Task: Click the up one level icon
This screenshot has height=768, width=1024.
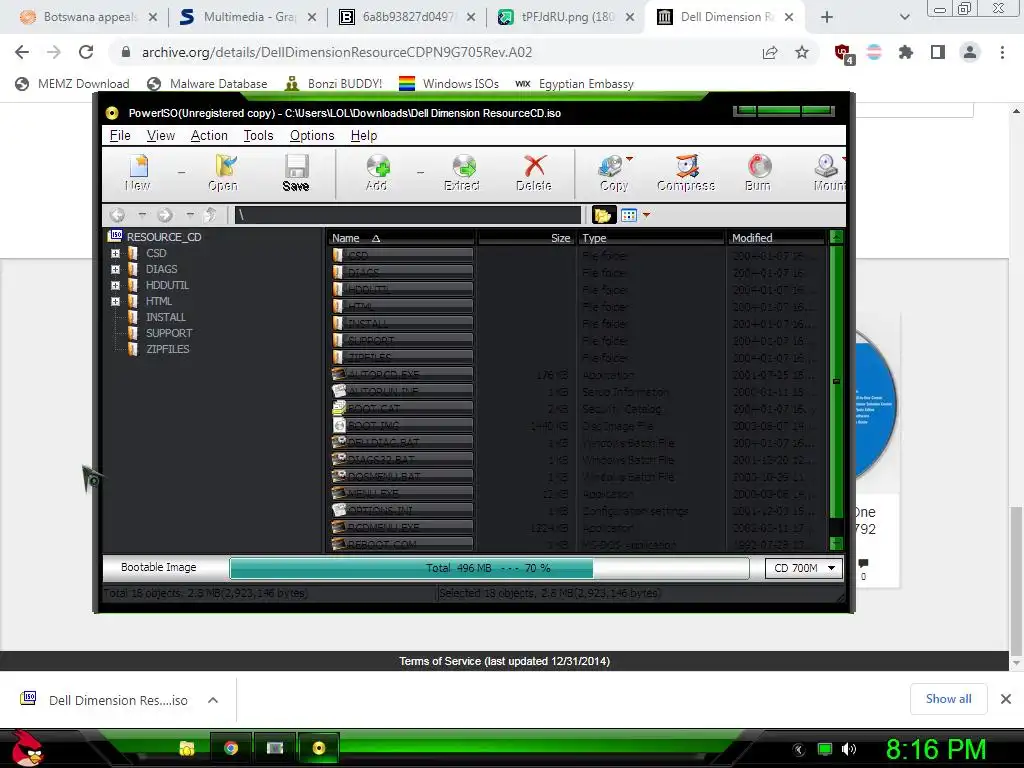Action: pyautogui.click(x=210, y=215)
